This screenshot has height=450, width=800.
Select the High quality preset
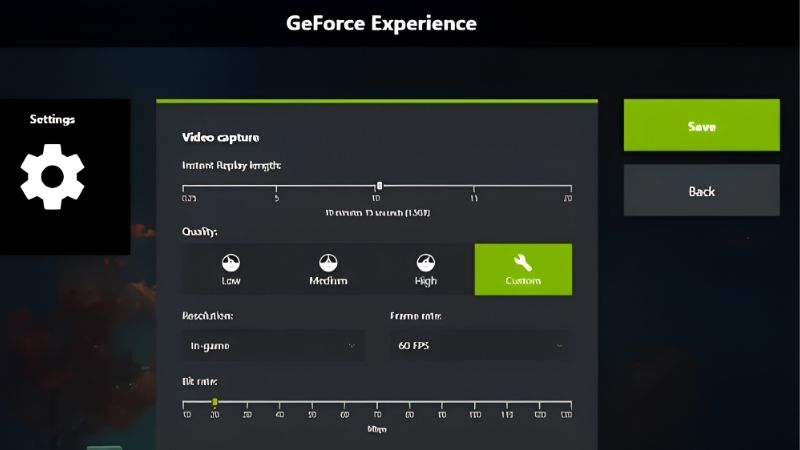pos(426,269)
